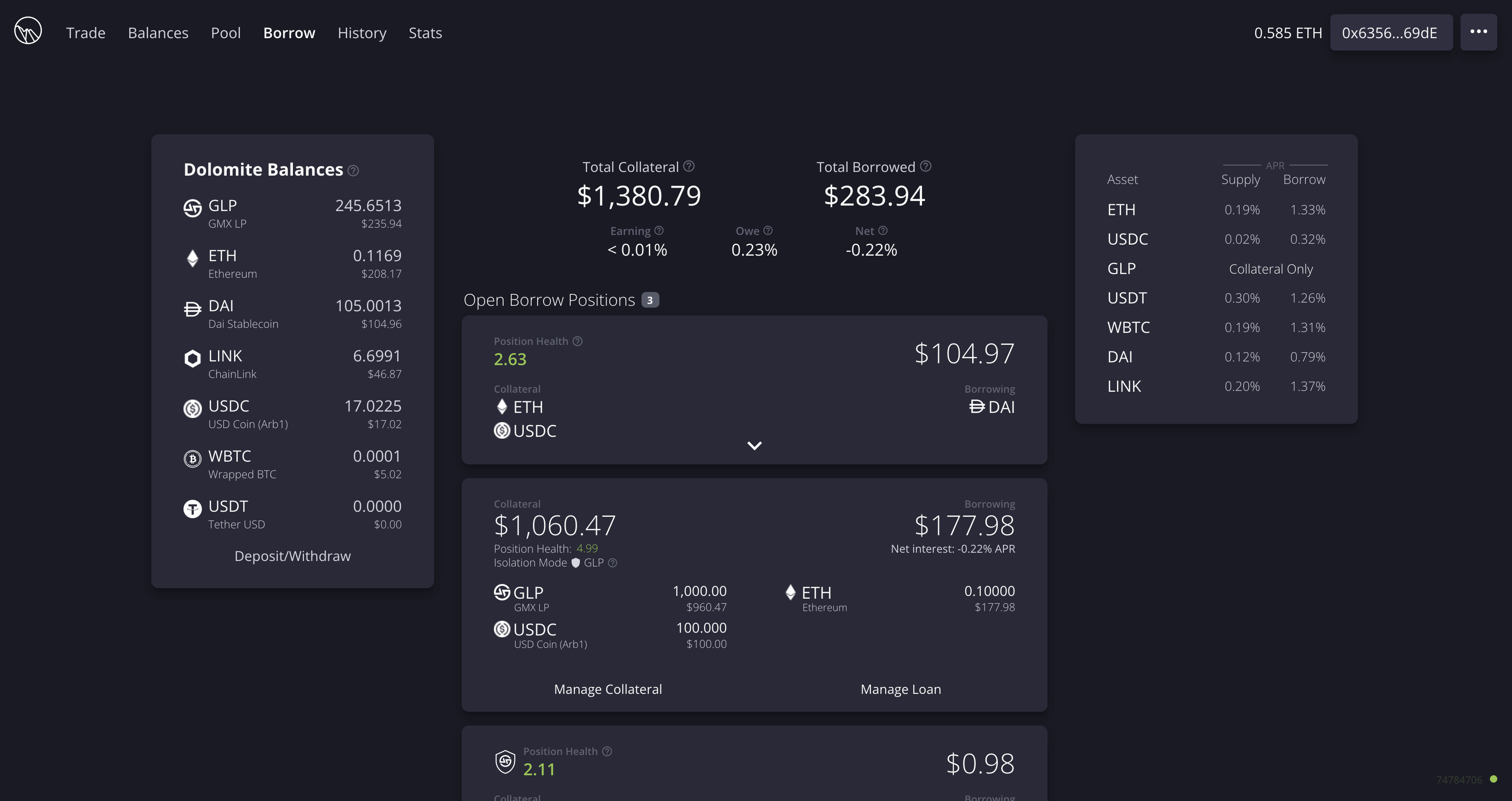Open the Trade page
The width and height of the screenshot is (1512, 801).
coord(86,33)
